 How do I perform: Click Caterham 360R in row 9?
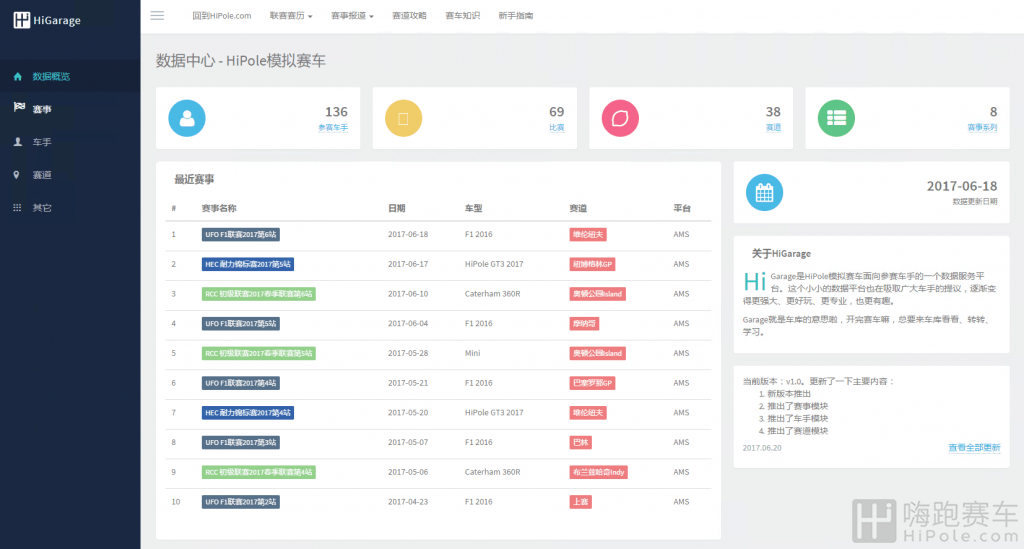[492, 472]
